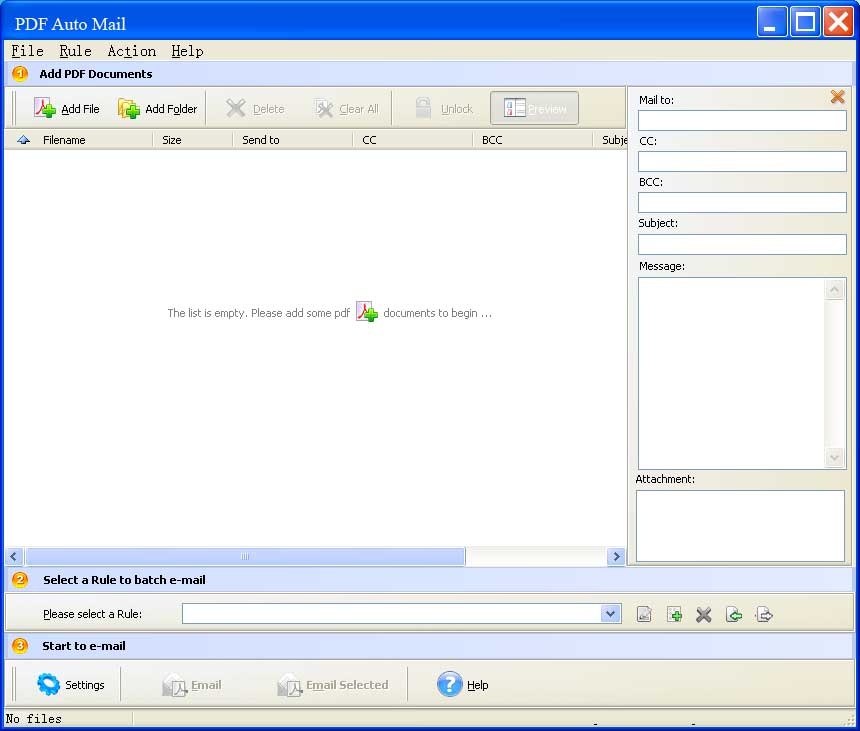This screenshot has width=860, height=731.
Task: Click the Delete toolbar button
Action: tap(256, 109)
